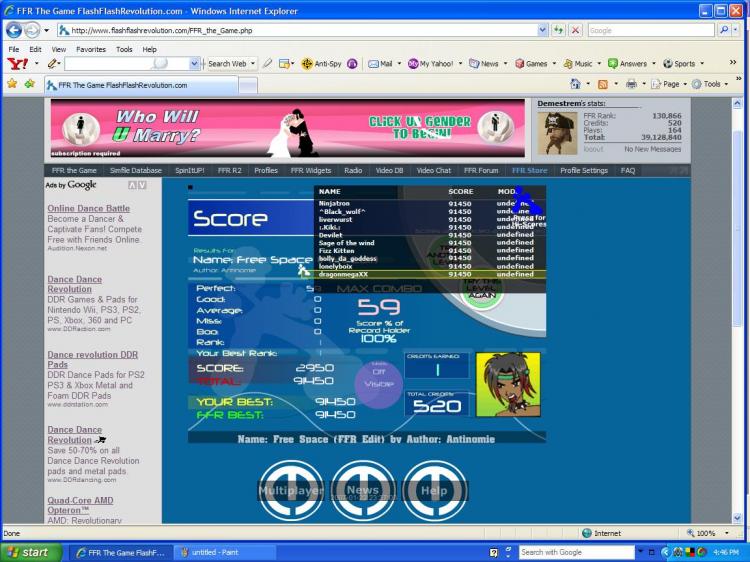Expand the zoom level 100% dropdown
Screen dimensions: 750x562
coord(723,533)
